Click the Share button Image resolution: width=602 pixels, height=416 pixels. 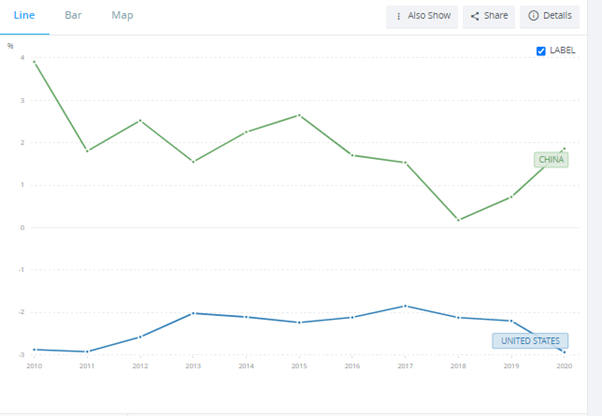point(489,17)
